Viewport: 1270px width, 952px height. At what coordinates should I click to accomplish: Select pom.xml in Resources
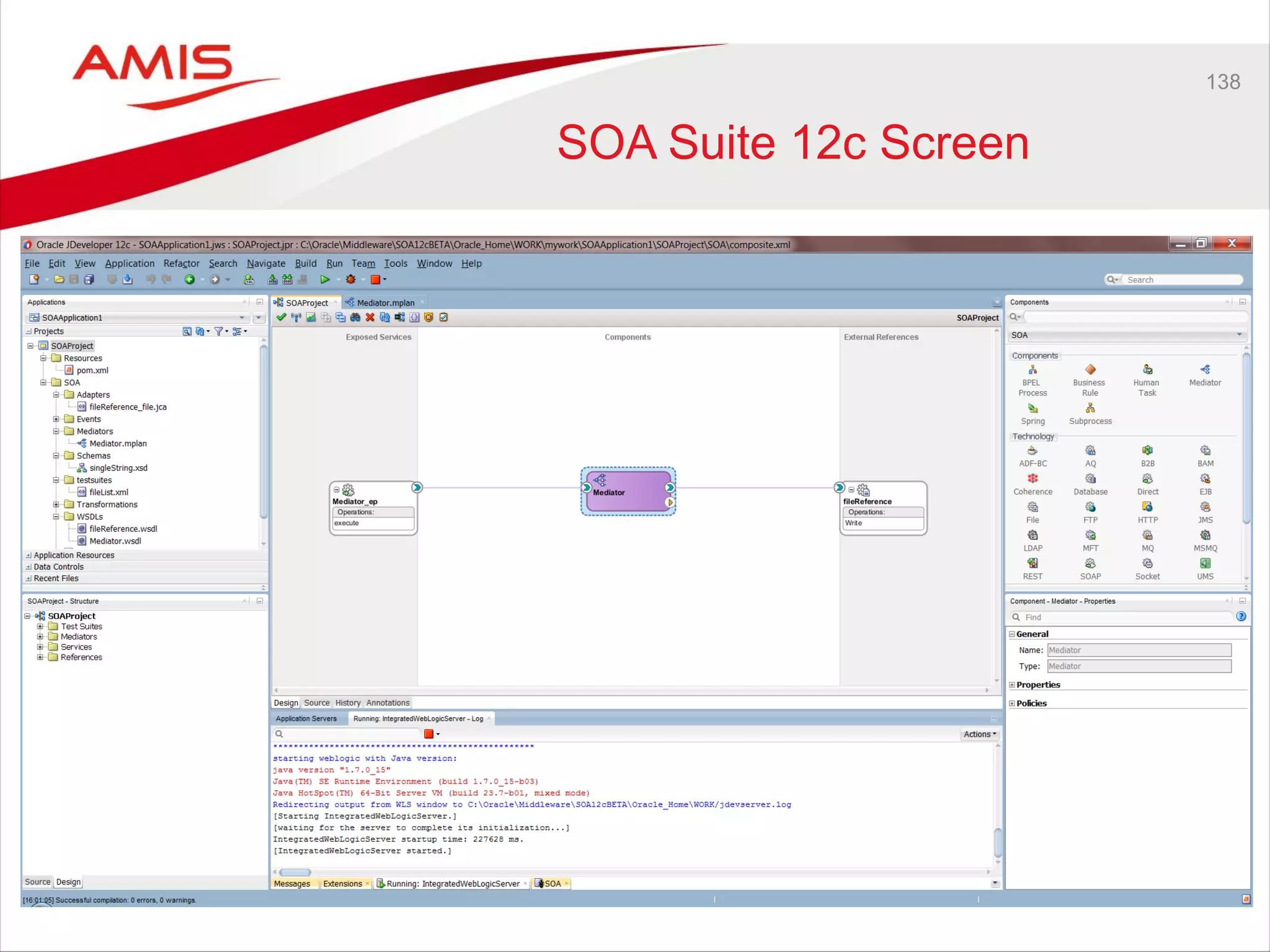coord(92,371)
